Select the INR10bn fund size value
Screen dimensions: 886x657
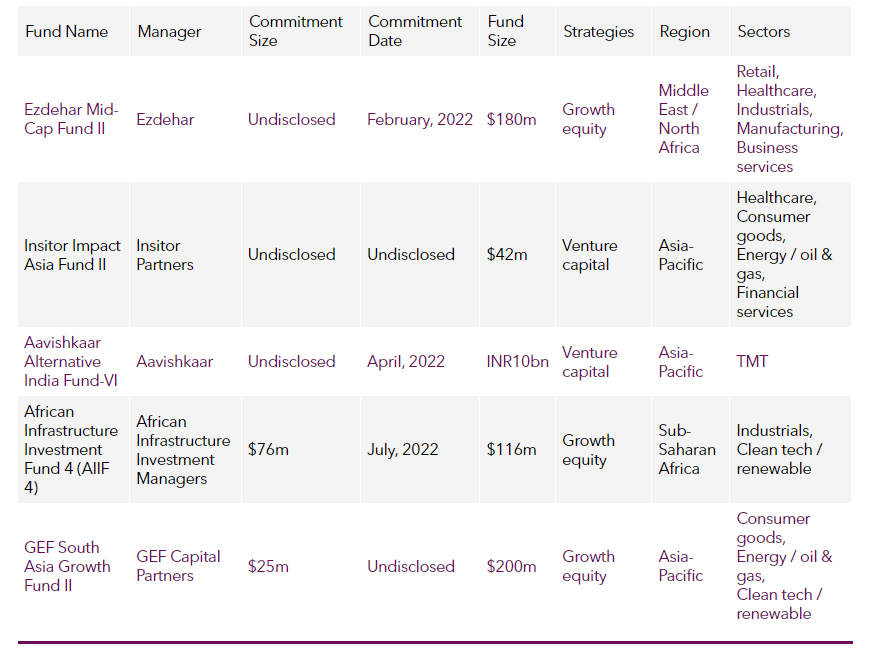pos(518,362)
